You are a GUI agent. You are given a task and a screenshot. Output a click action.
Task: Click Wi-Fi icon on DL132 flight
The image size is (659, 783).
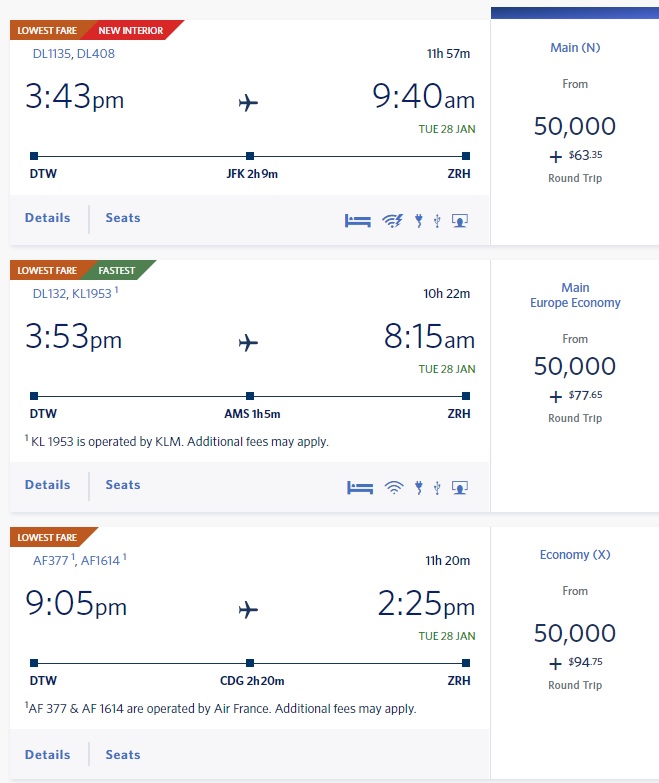(x=393, y=488)
